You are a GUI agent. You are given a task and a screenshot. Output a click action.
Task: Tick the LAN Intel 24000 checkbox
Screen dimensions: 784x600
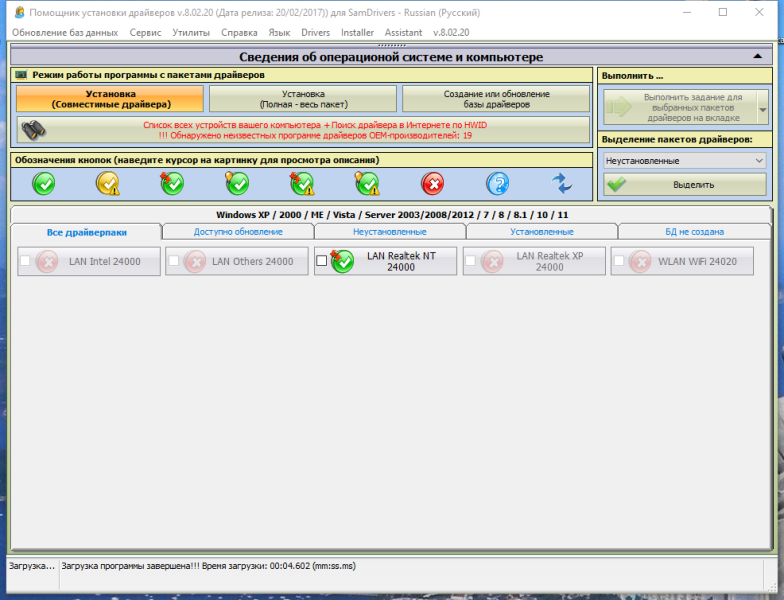(25, 261)
